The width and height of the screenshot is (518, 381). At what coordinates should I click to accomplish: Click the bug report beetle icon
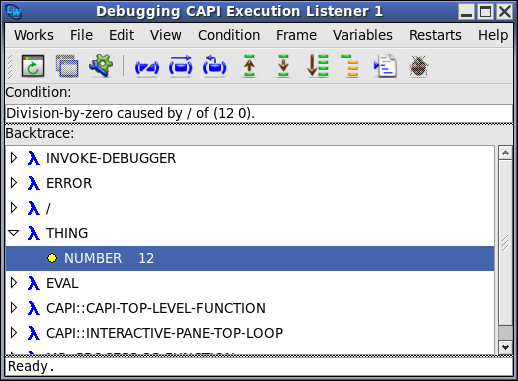418,66
